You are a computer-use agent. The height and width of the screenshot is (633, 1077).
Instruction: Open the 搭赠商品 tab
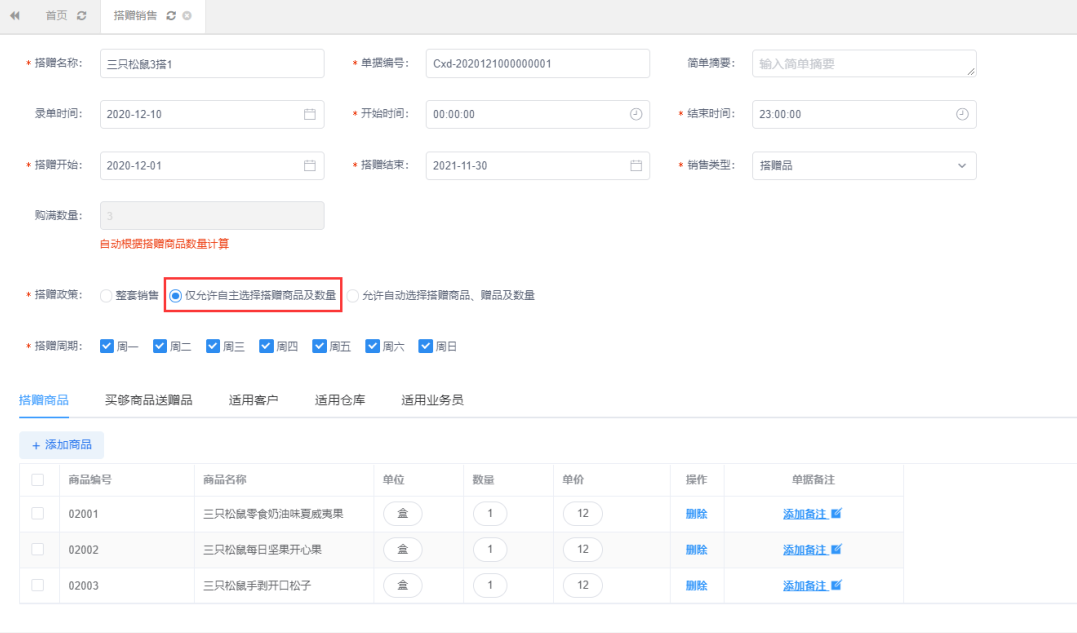(44, 400)
